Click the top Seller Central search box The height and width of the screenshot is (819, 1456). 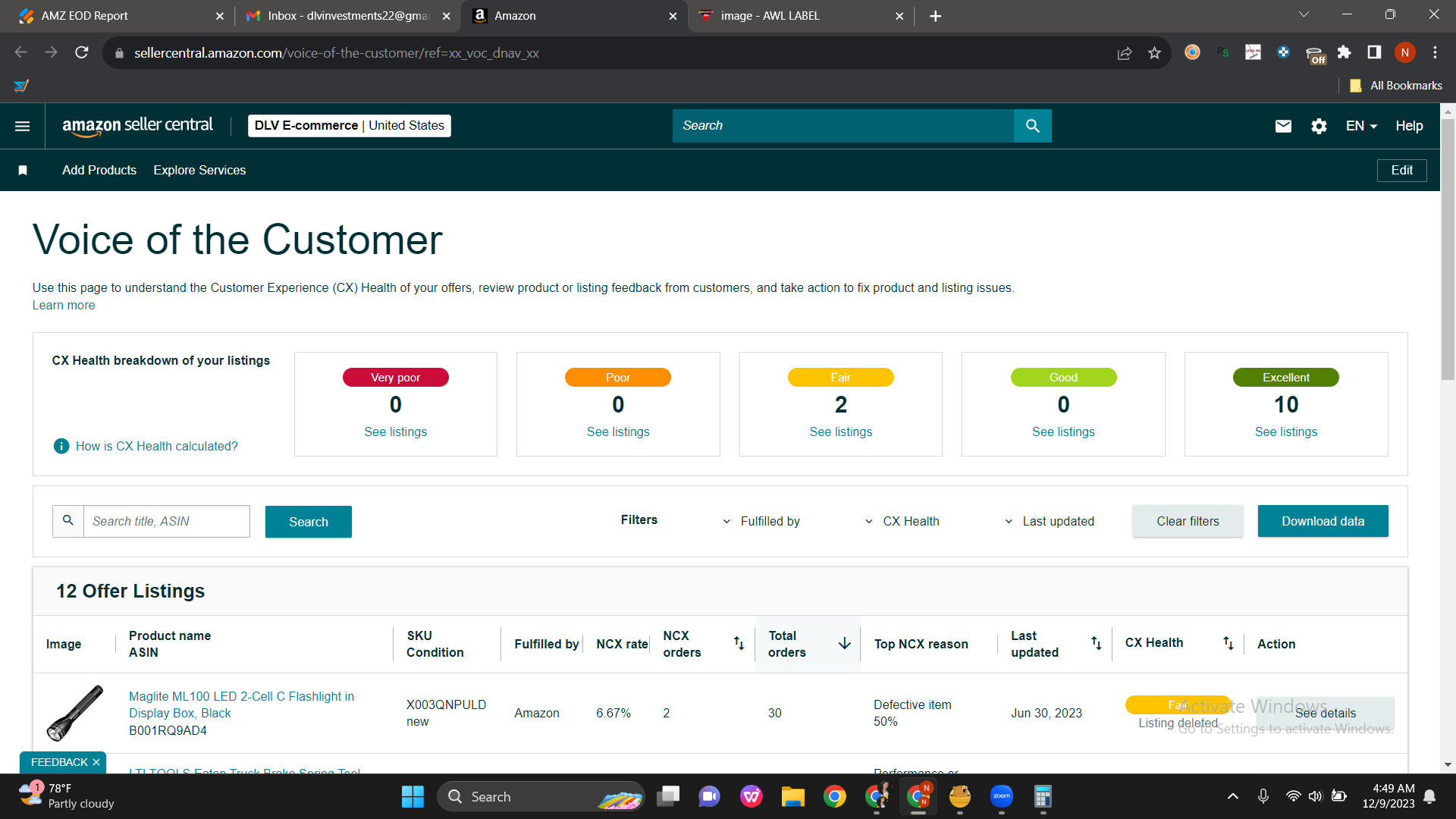[x=843, y=126]
